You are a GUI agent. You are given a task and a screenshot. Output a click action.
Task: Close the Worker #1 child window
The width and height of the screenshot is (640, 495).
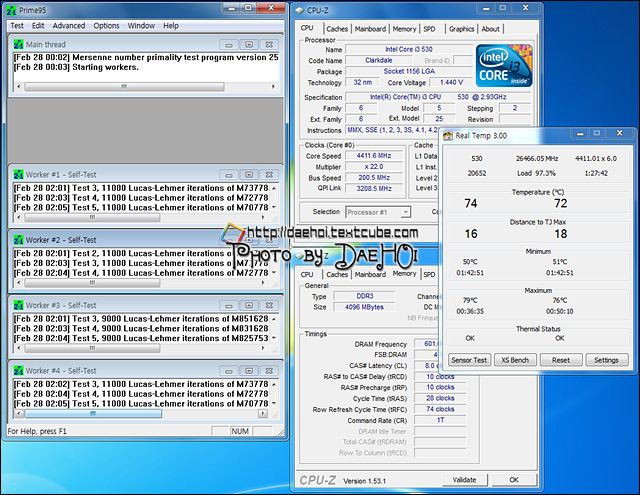[269, 175]
